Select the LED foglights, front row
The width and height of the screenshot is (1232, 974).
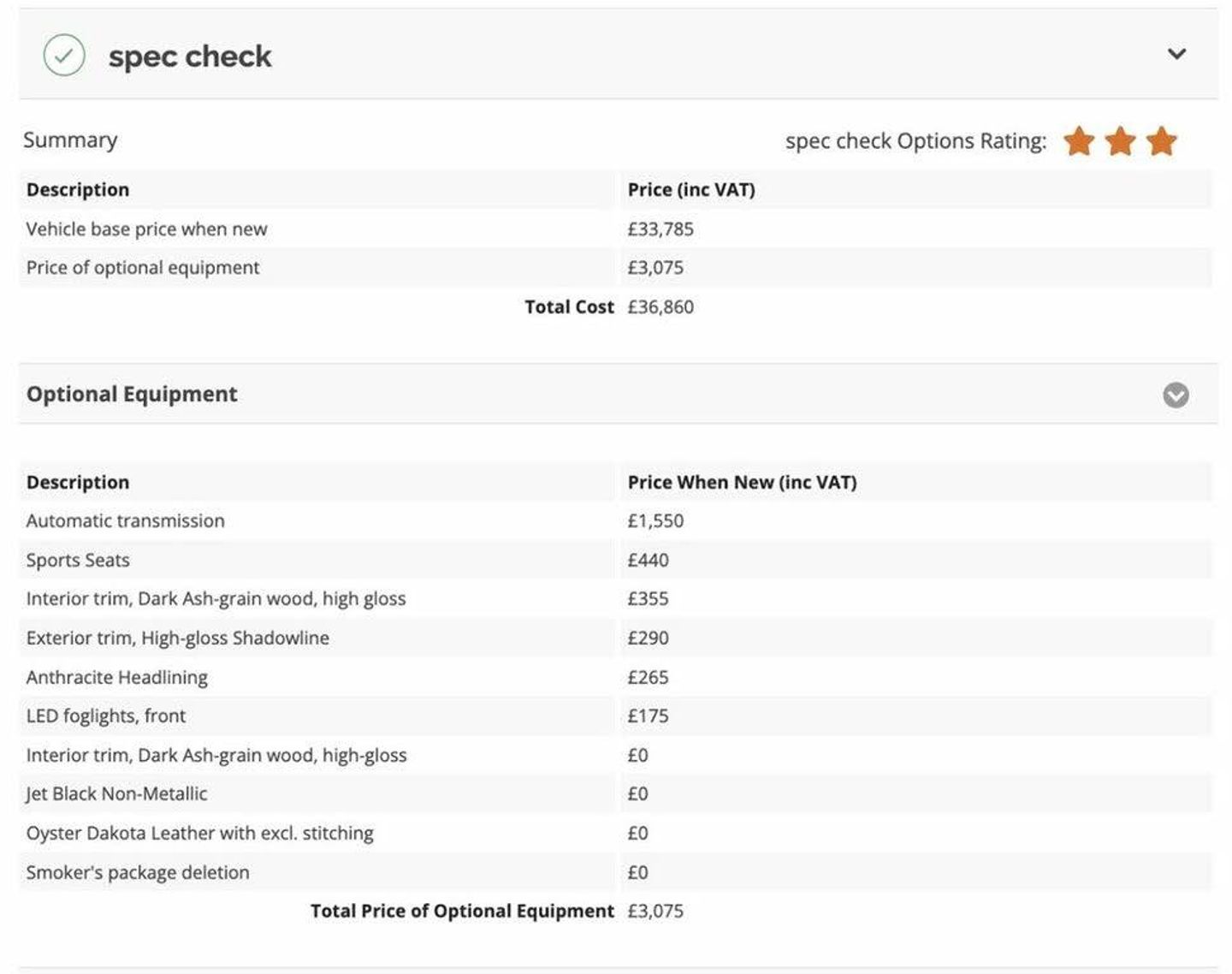616,716
